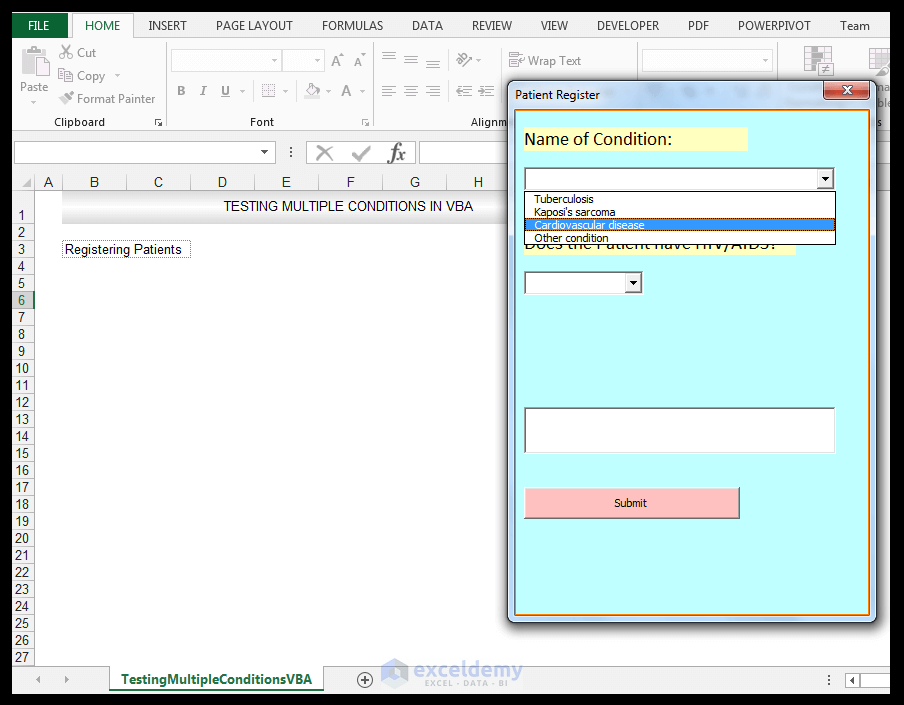This screenshot has height=705, width=904.
Task: Select Kaposi's sarcoma from the list
Action: pos(680,212)
